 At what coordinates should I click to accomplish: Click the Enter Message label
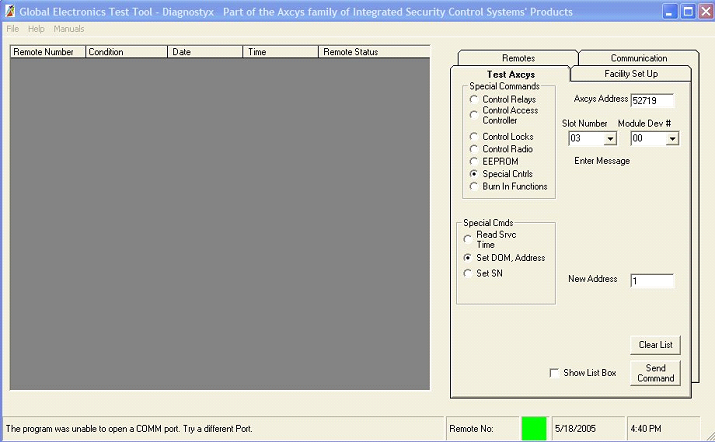(602, 161)
